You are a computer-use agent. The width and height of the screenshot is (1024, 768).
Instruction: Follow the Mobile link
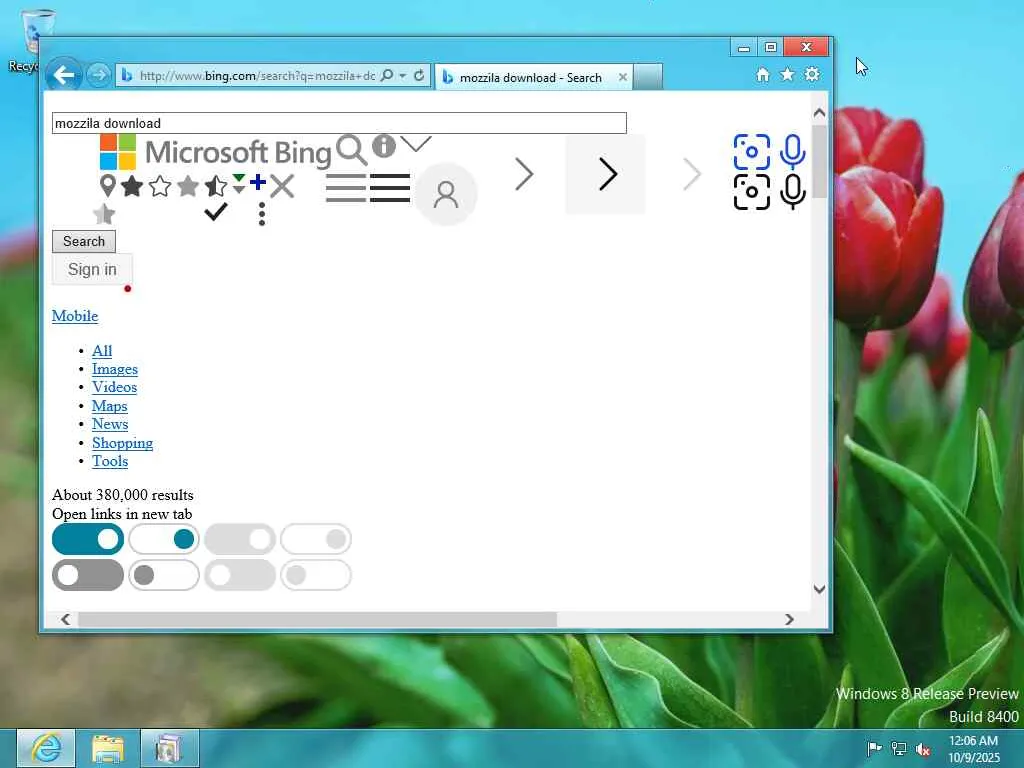point(75,316)
